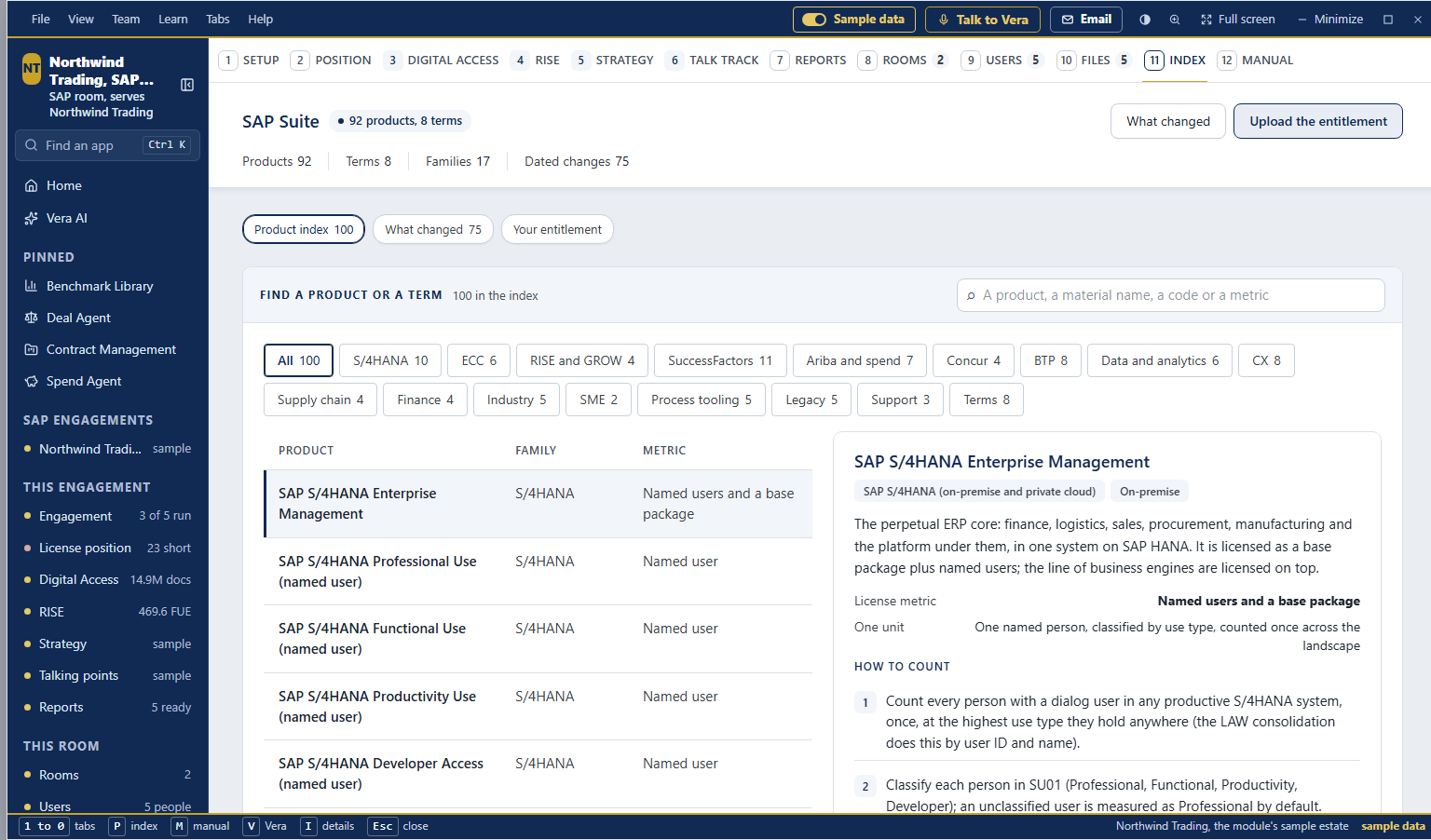Open Rooms in sidebar
This screenshot has width=1431, height=840.
pyautogui.click(x=108, y=775)
